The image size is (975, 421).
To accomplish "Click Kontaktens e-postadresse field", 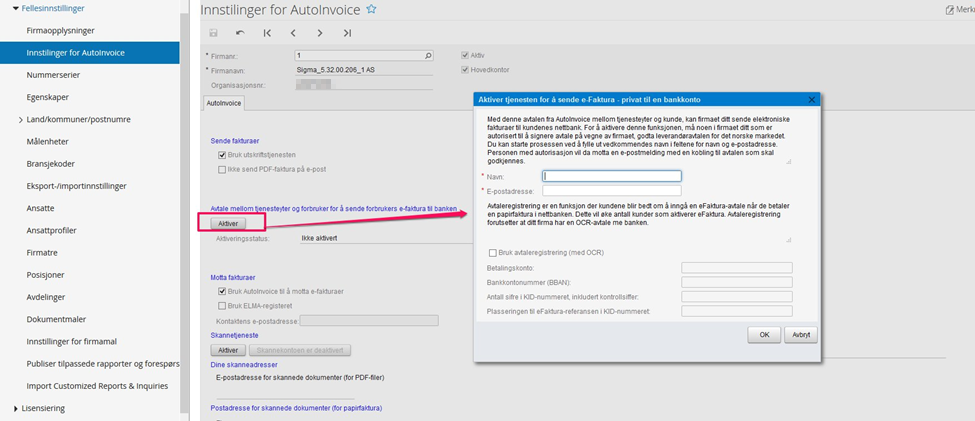I will pyautogui.click(x=369, y=321).
